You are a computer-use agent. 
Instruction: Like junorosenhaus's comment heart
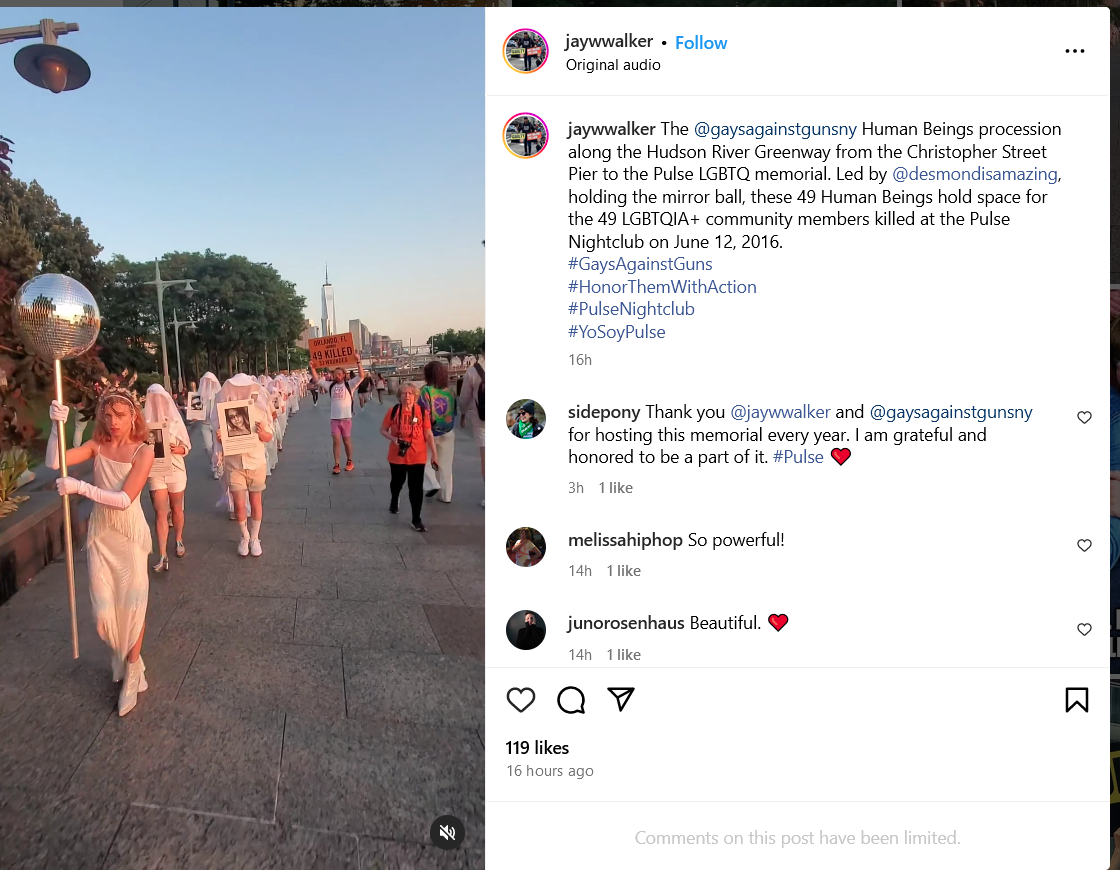pyautogui.click(x=1084, y=629)
